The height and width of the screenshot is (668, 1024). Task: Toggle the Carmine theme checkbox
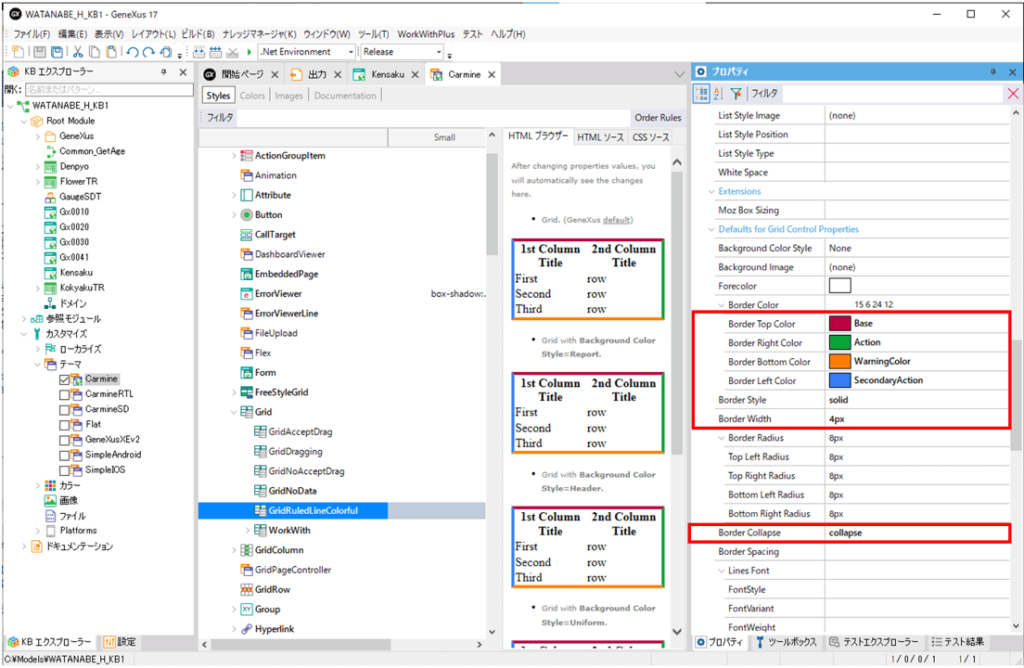tap(64, 379)
